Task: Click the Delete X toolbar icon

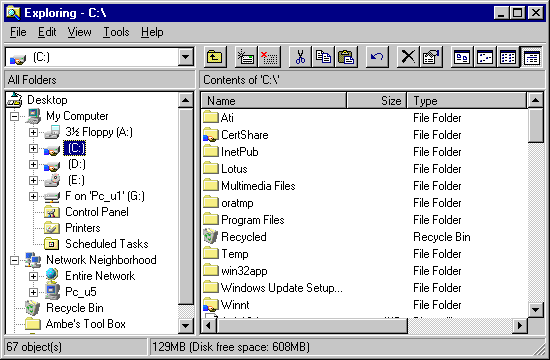Action: coord(408,57)
